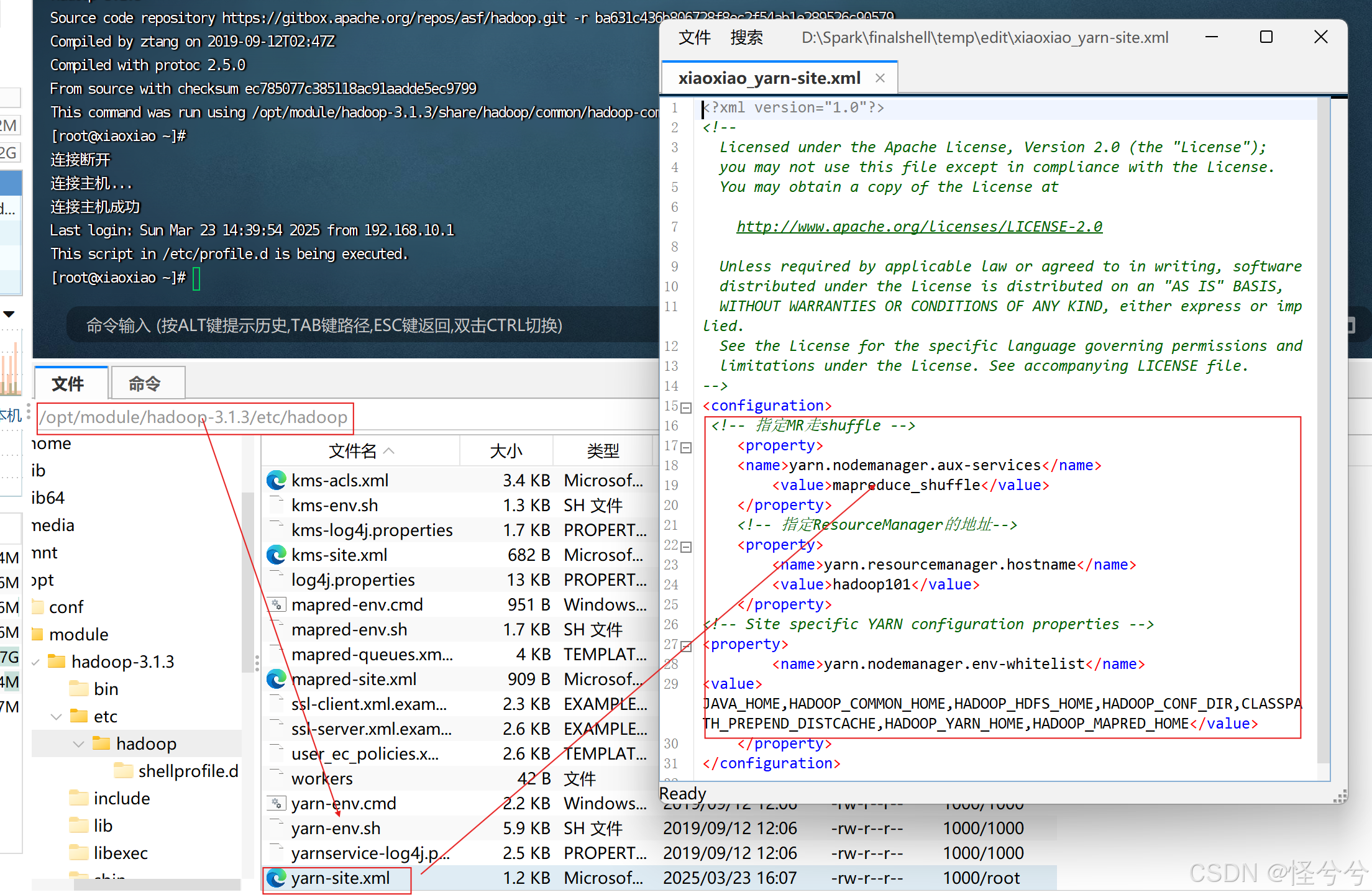Click the bin folder icon in tree
This screenshot has height=895, width=1372.
click(x=79, y=689)
